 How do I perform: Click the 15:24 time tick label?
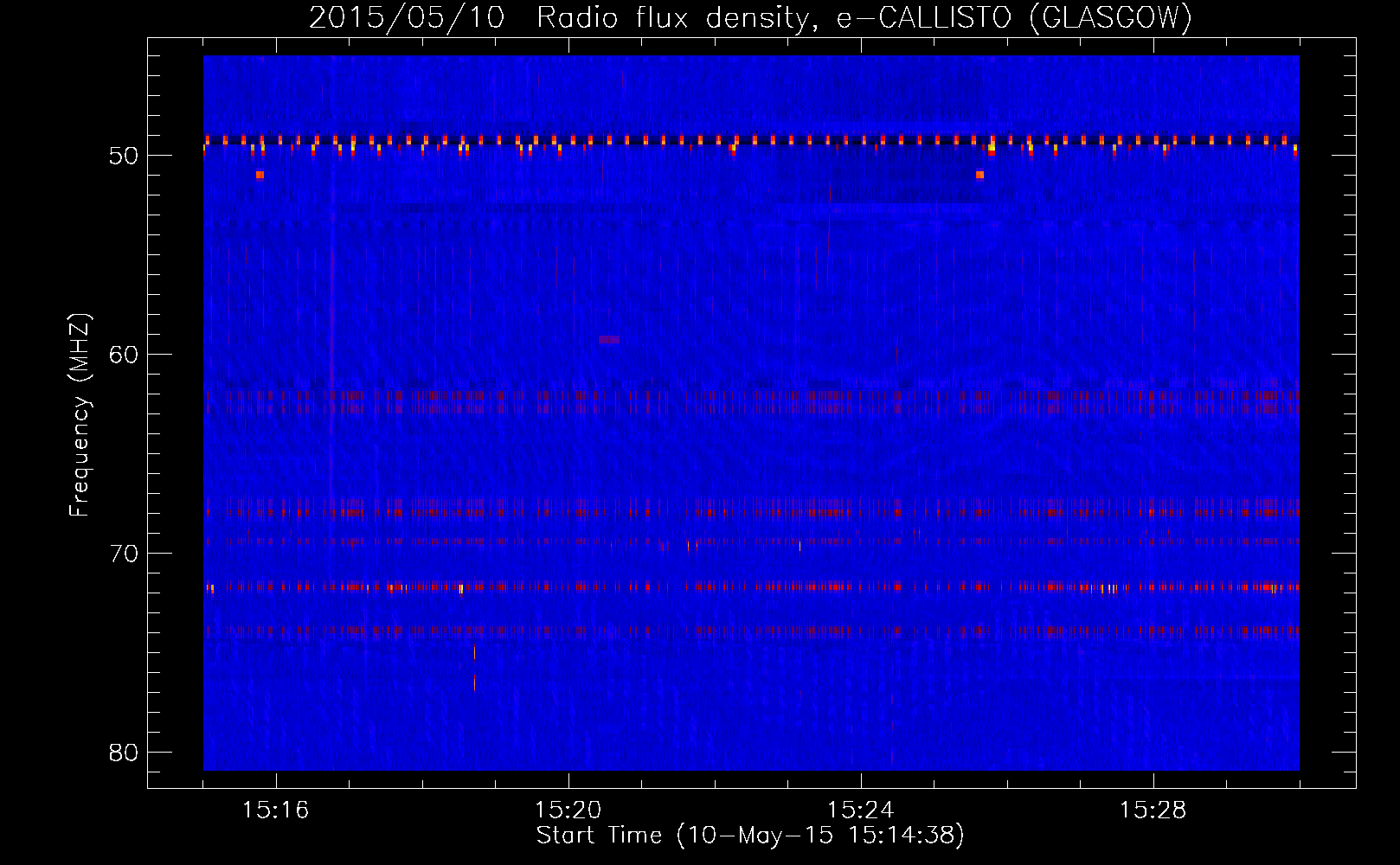pyautogui.click(x=861, y=811)
